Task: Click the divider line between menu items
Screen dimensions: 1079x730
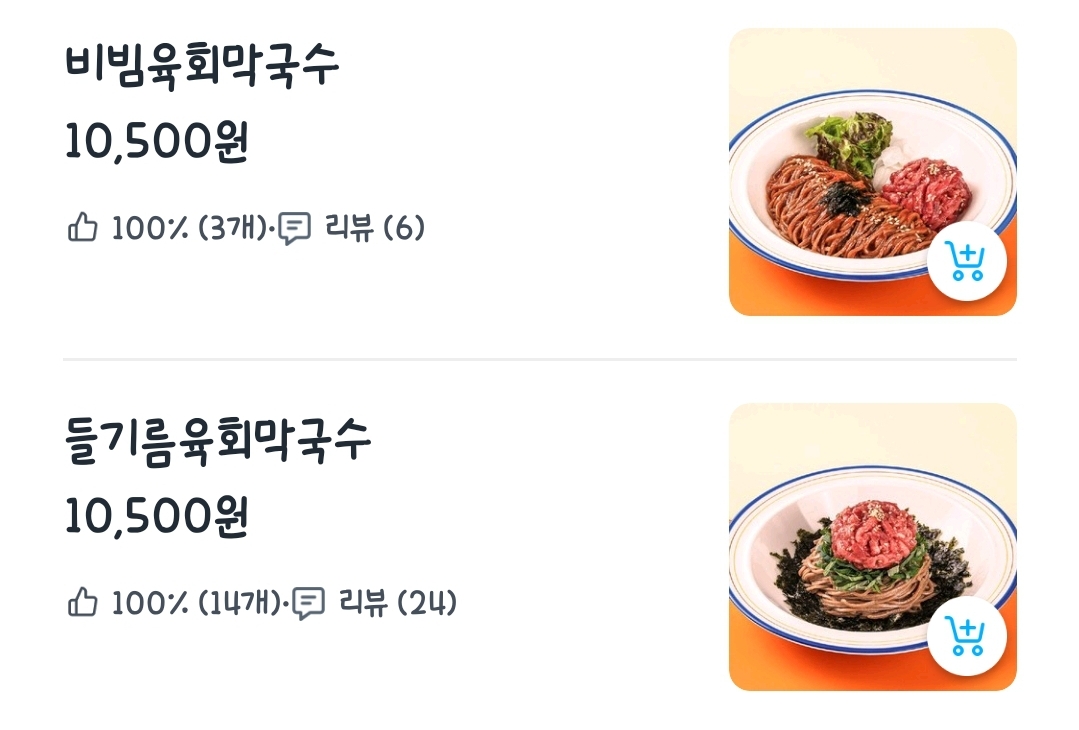Action: pyautogui.click(x=540, y=359)
